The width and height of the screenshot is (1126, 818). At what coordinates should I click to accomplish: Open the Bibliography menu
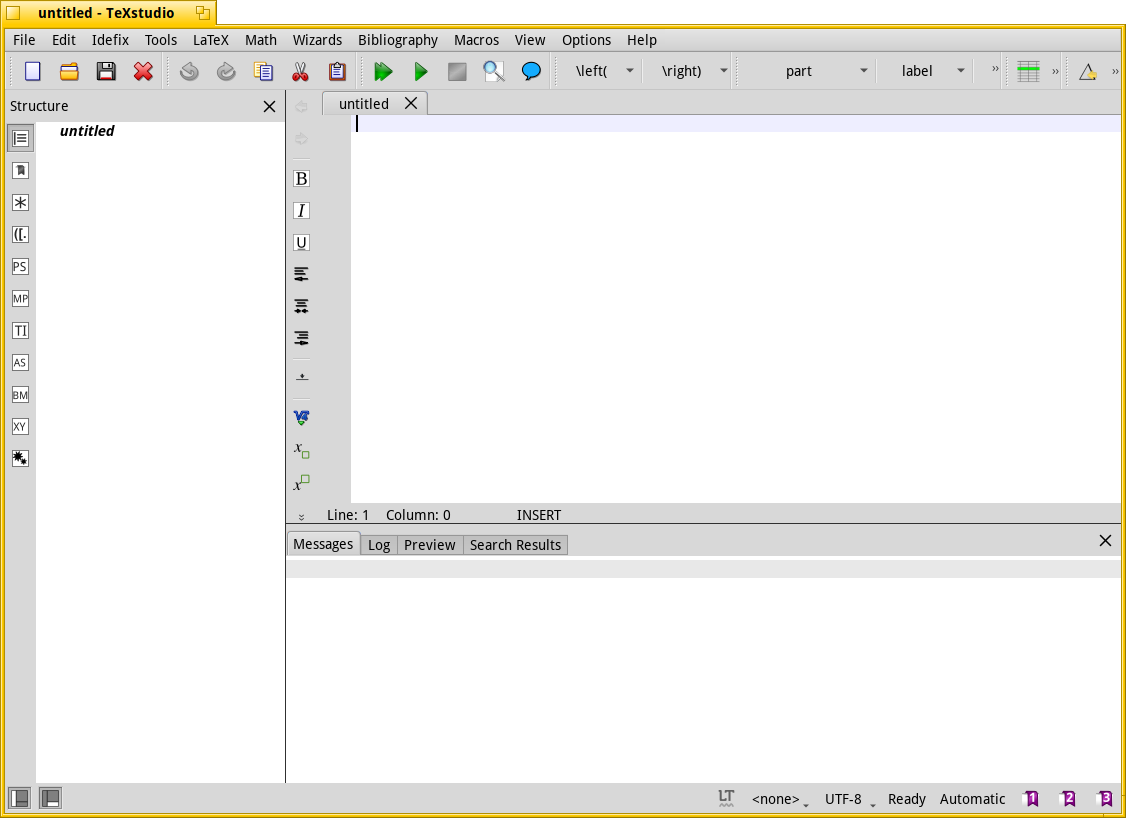(398, 40)
